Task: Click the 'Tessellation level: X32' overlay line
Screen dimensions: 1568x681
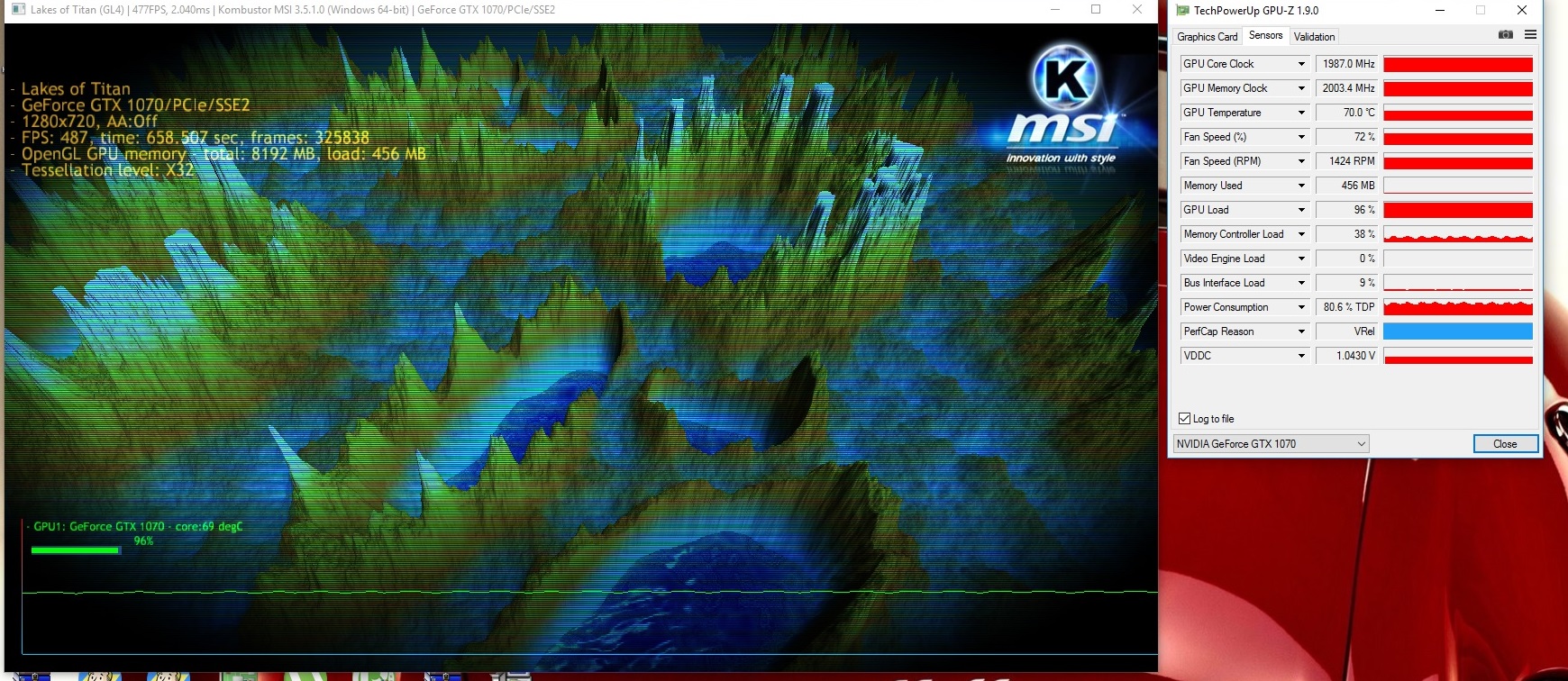Action: coord(107,169)
